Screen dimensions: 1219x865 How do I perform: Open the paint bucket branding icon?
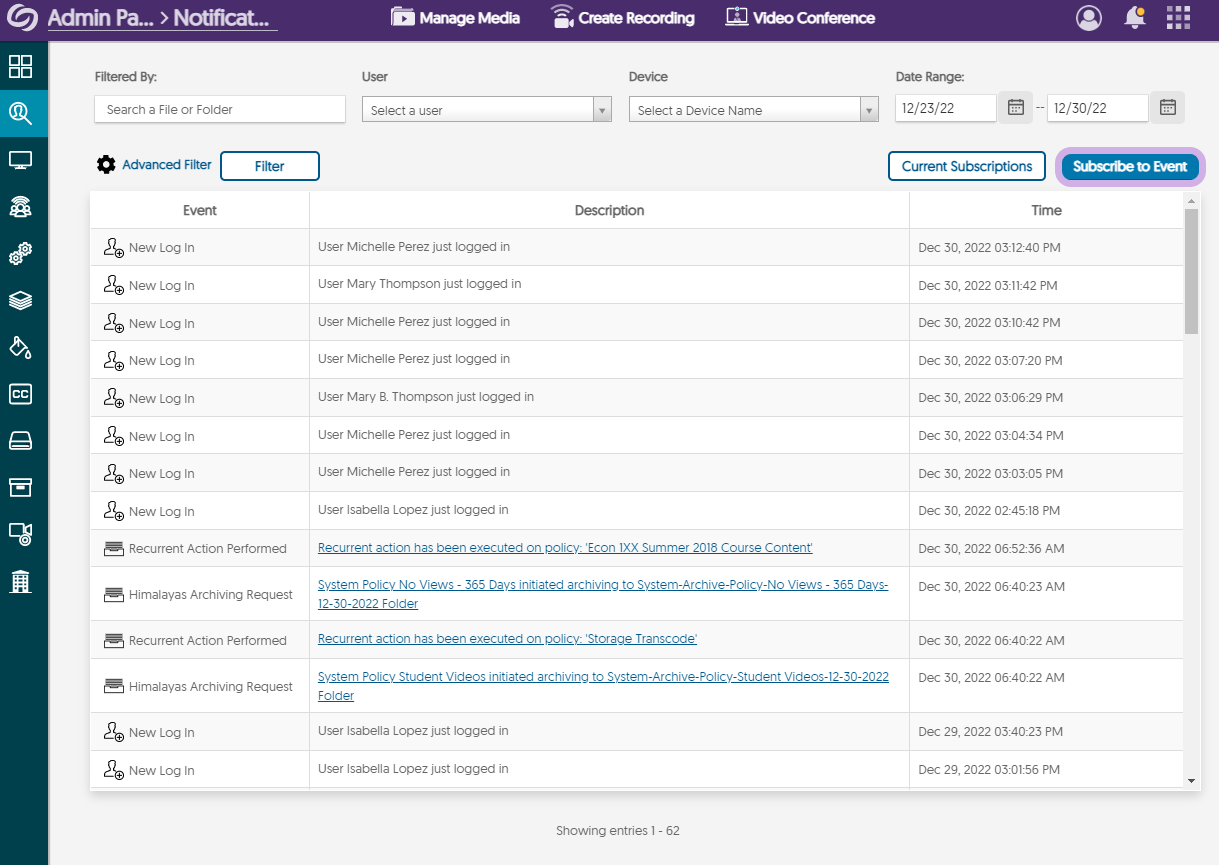pos(20,347)
